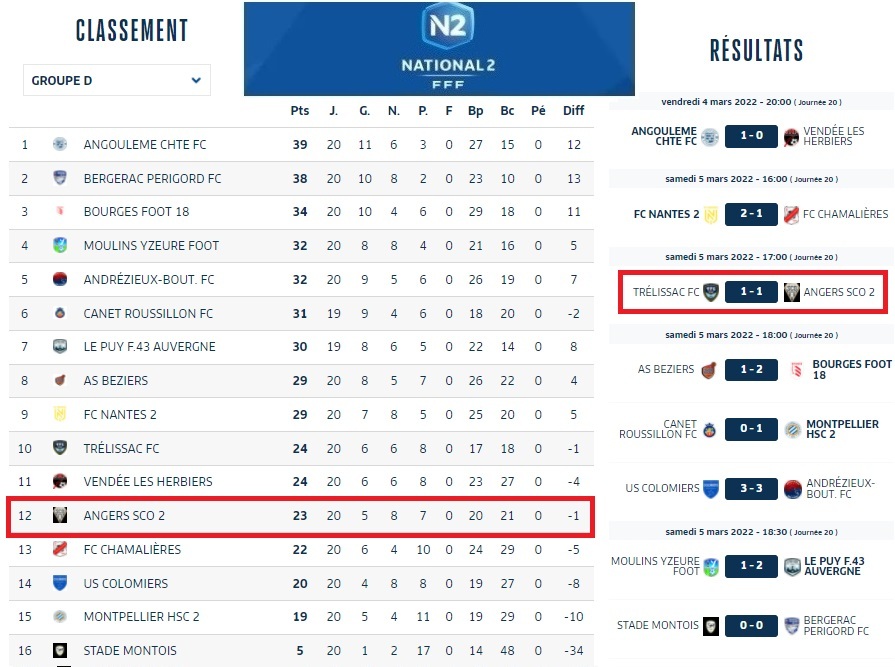Viewport: 895px width, 667px height.
Task: Click the Moulins Yzeure Foot crest in standings
Action: (60, 245)
